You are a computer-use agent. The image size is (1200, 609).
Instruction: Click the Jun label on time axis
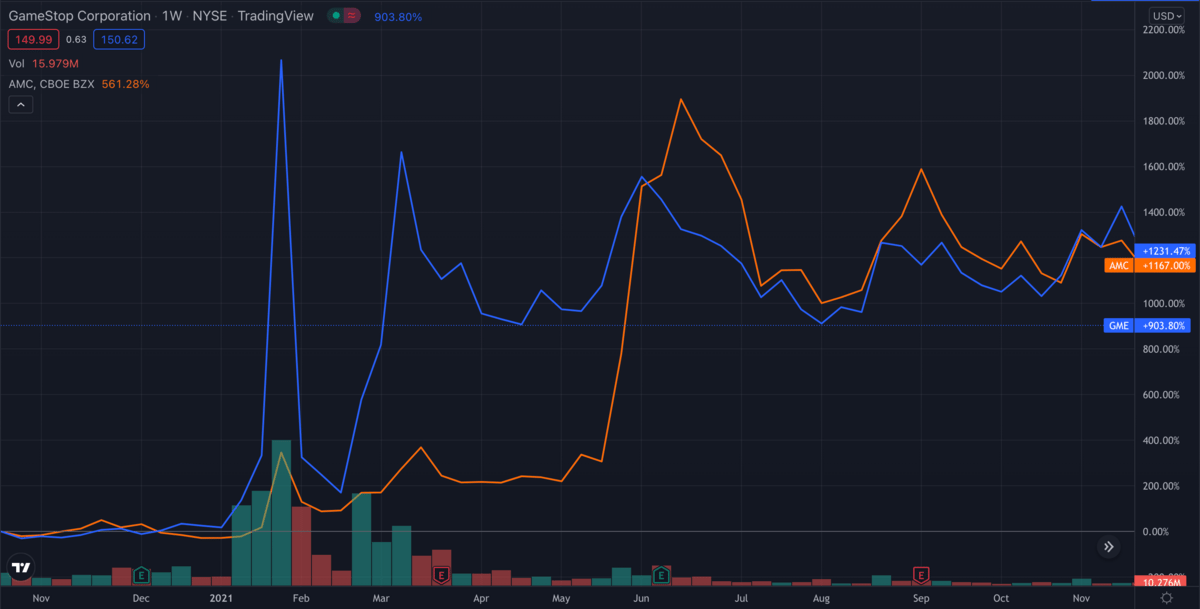pos(641,598)
